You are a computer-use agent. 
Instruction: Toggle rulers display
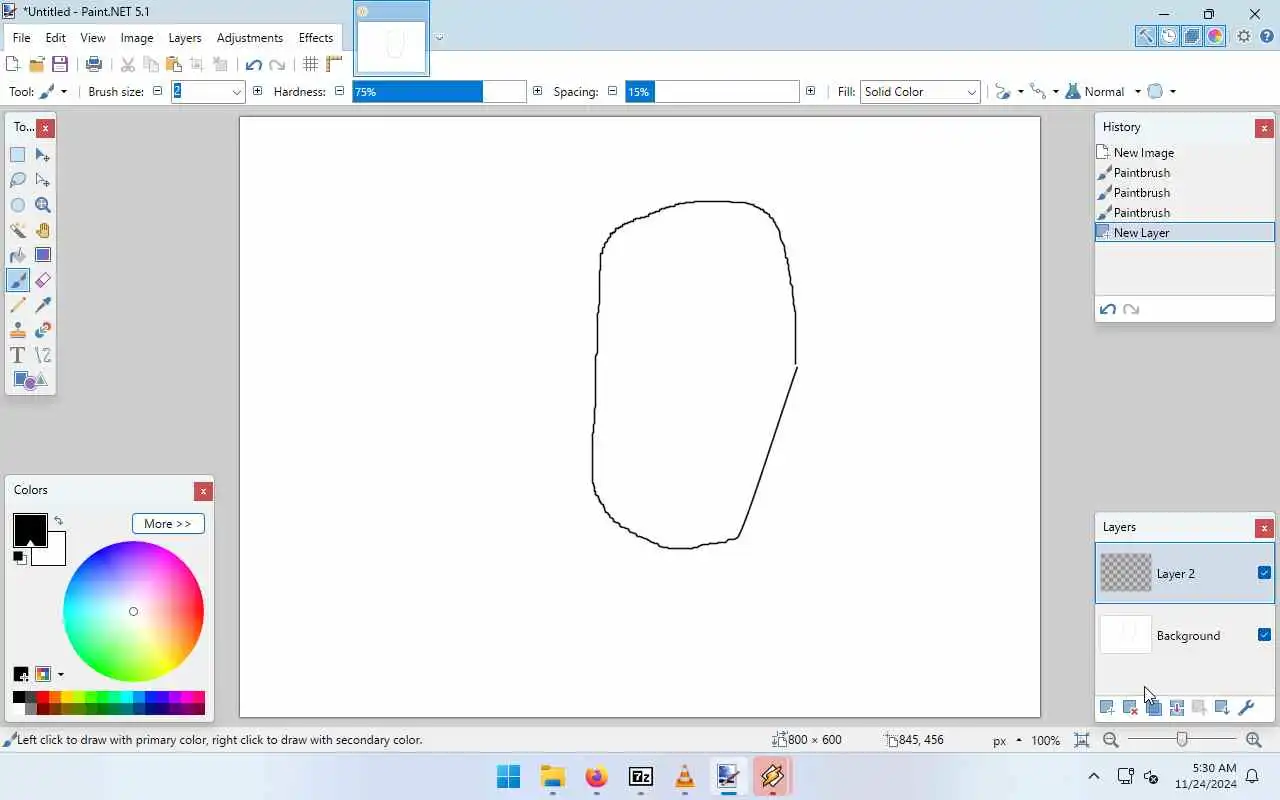pos(334,64)
